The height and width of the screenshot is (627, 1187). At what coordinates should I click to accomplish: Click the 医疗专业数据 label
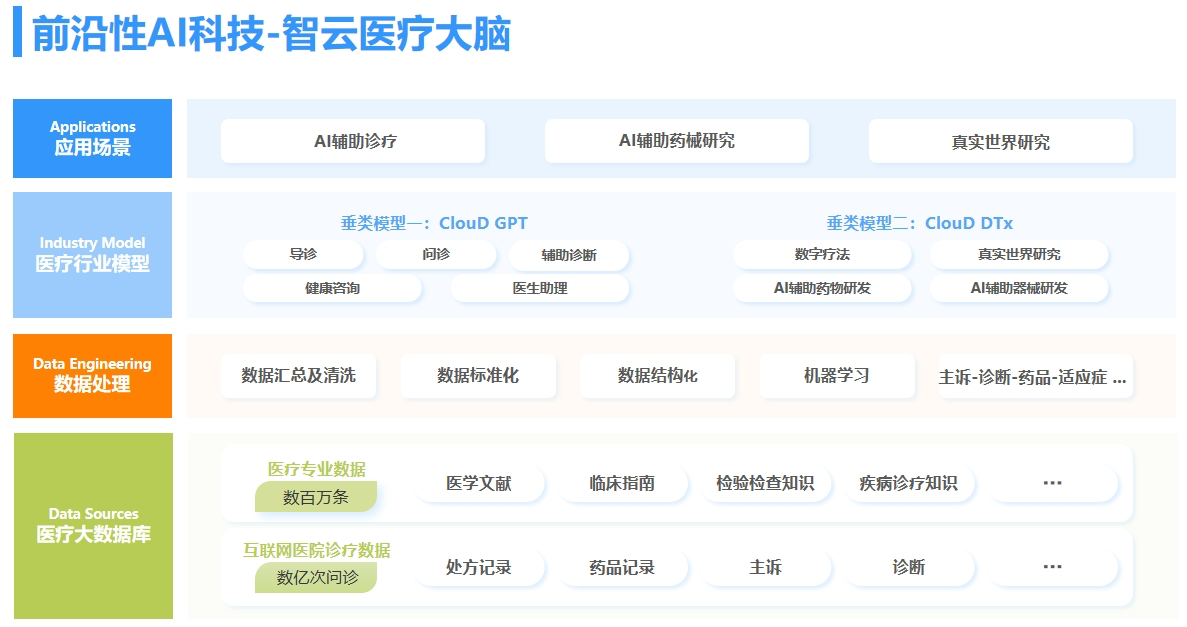click(x=316, y=469)
